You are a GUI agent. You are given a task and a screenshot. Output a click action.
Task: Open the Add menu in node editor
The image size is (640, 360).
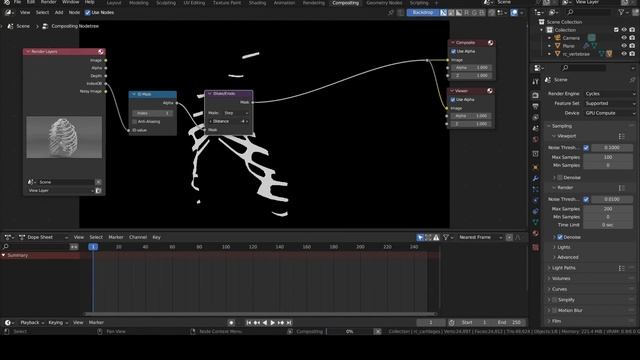click(59, 13)
